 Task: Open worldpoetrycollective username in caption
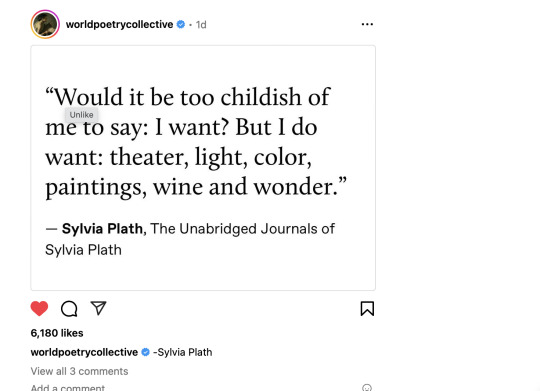(84, 352)
